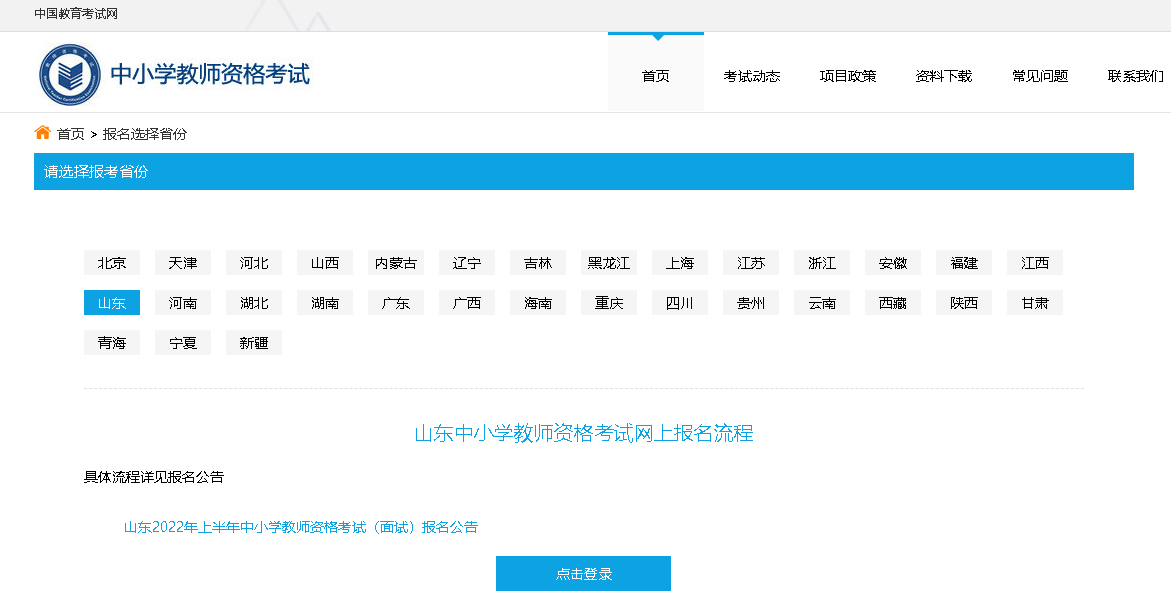Image resolution: width=1171 pixels, height=602 pixels.
Task: Choose 江西 province option
Action: (1035, 263)
